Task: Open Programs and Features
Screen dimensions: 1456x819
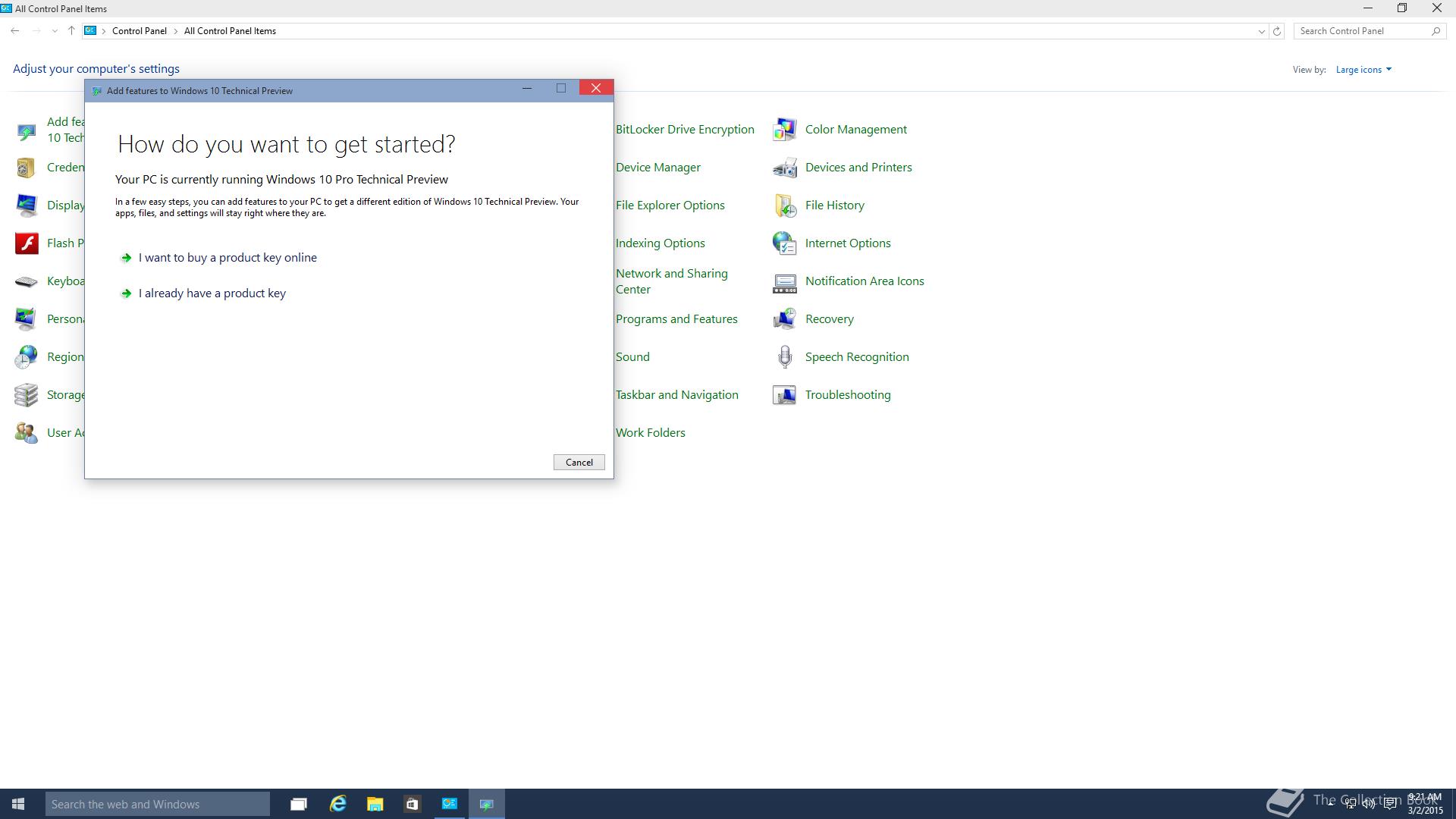Action: 676,319
